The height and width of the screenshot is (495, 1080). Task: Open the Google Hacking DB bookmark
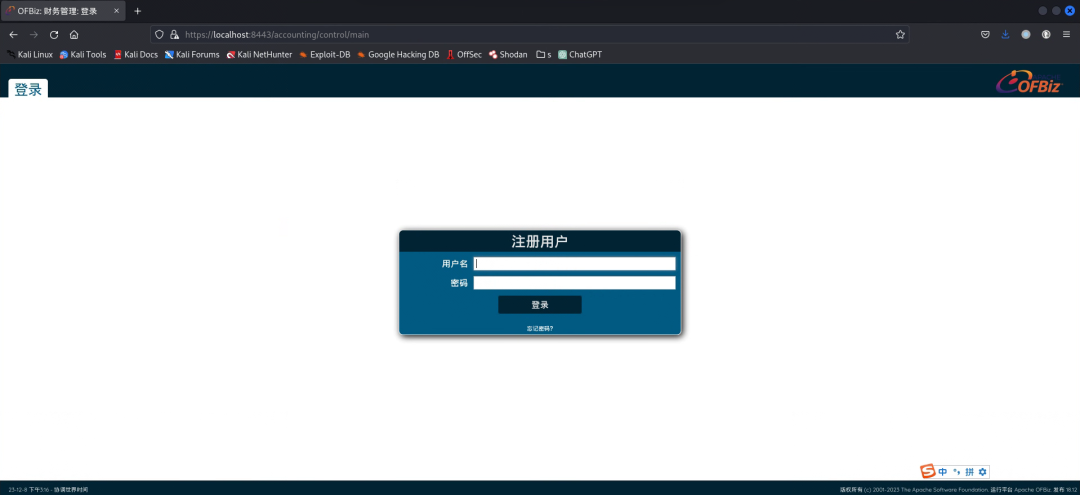(397, 54)
